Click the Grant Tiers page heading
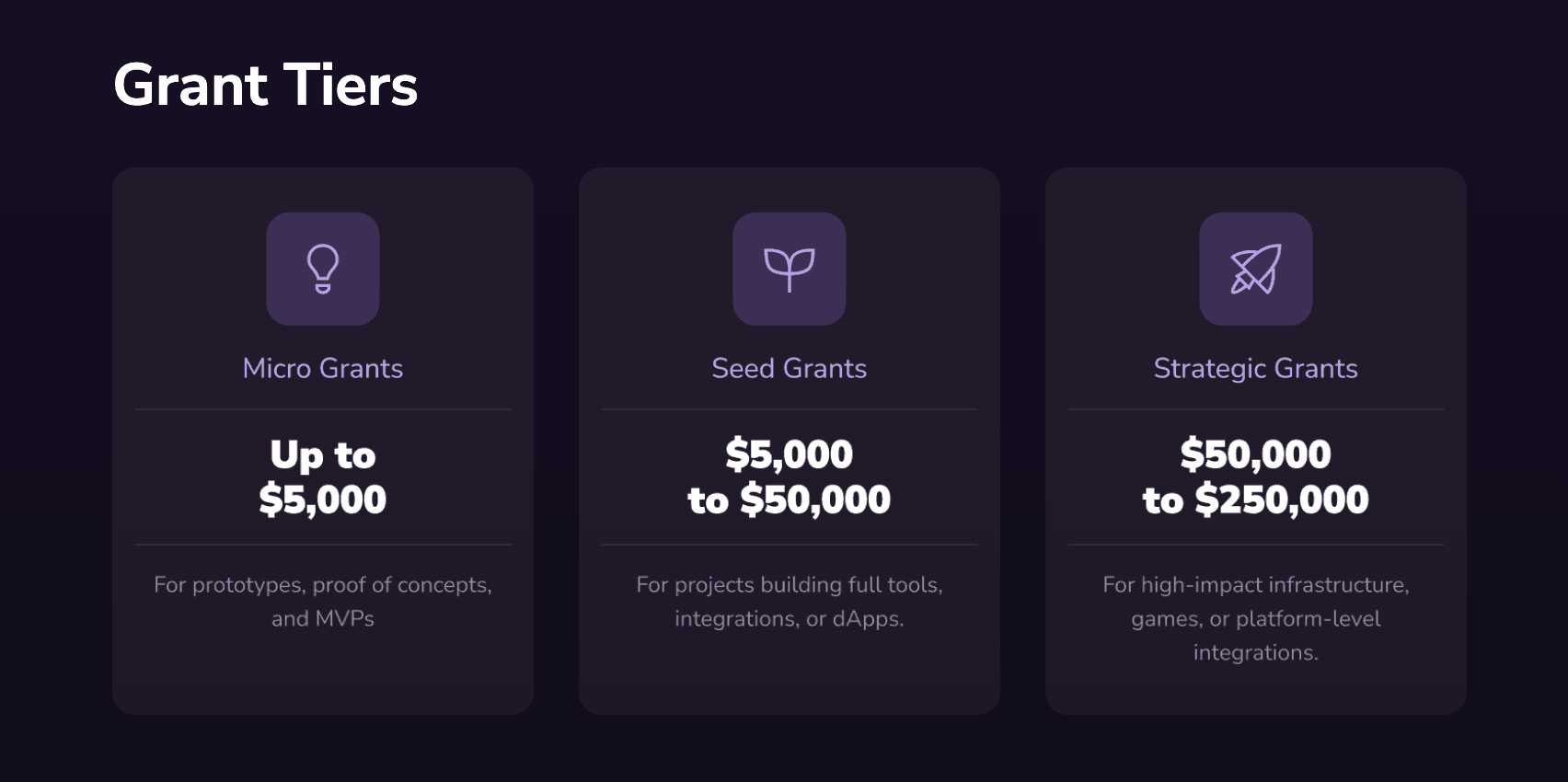Viewport: 1568px width, 782px height. (265, 86)
